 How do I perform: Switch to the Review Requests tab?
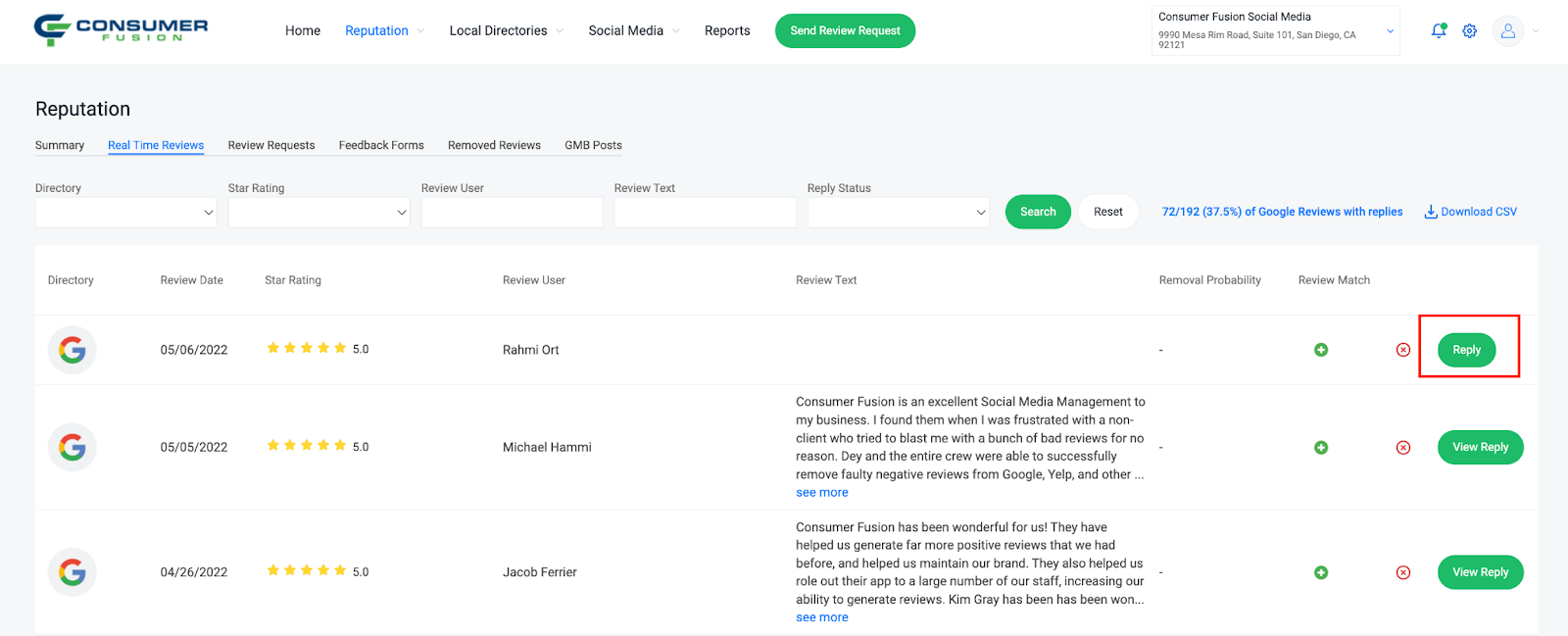click(271, 145)
